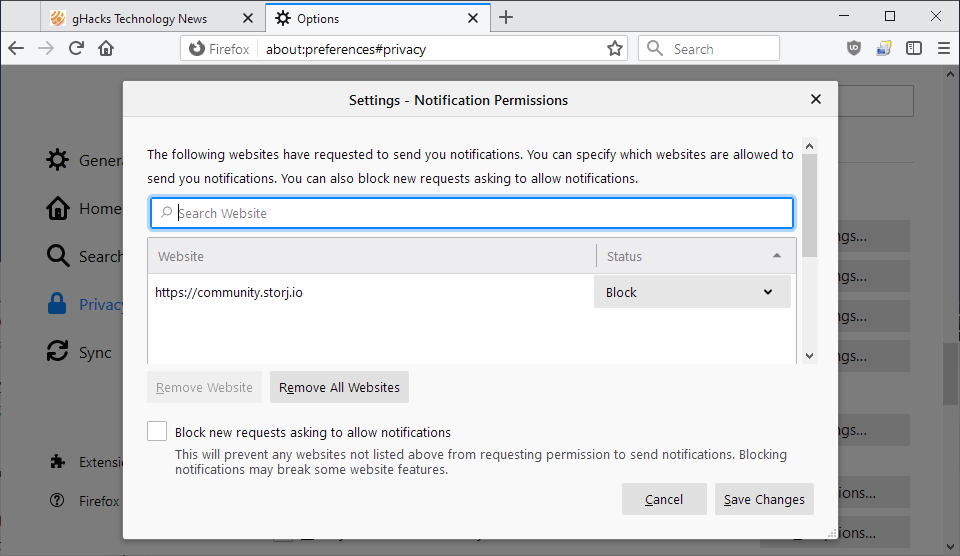
Task: Click the magnifier icon in toolbar search
Action: 654,48
